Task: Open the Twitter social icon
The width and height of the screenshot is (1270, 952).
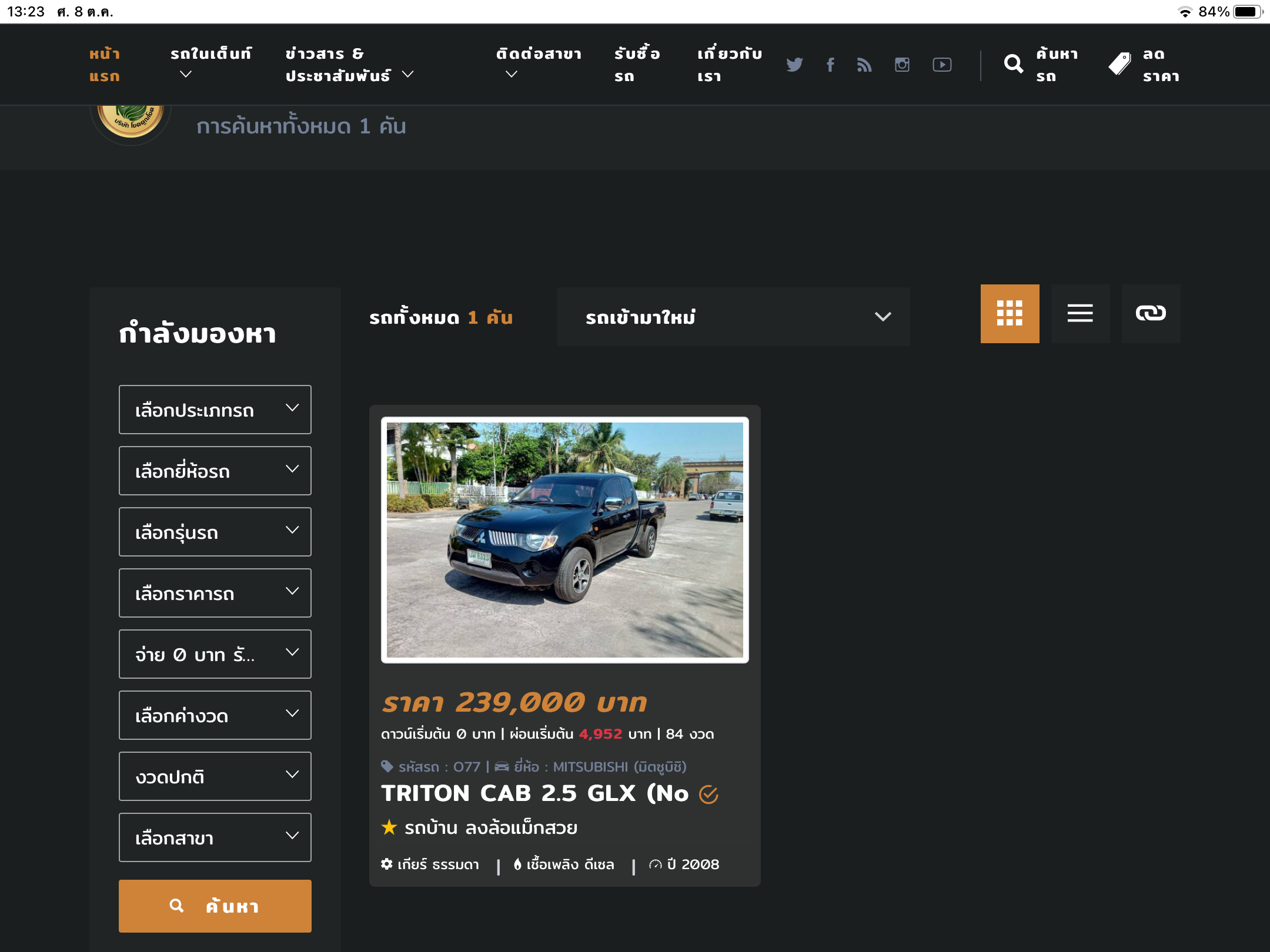Action: coord(794,65)
